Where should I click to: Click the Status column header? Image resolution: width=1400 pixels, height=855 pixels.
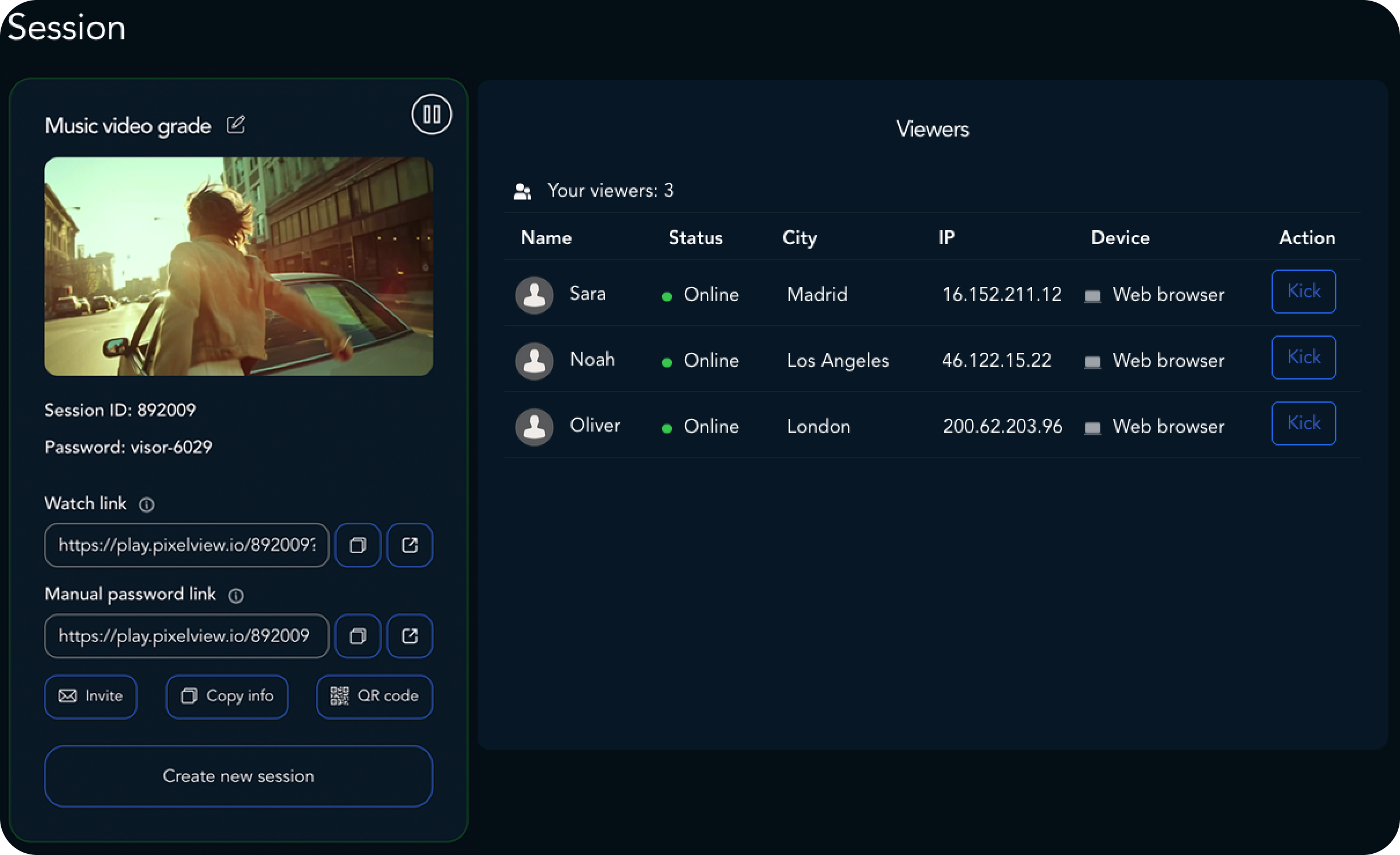[x=696, y=238]
